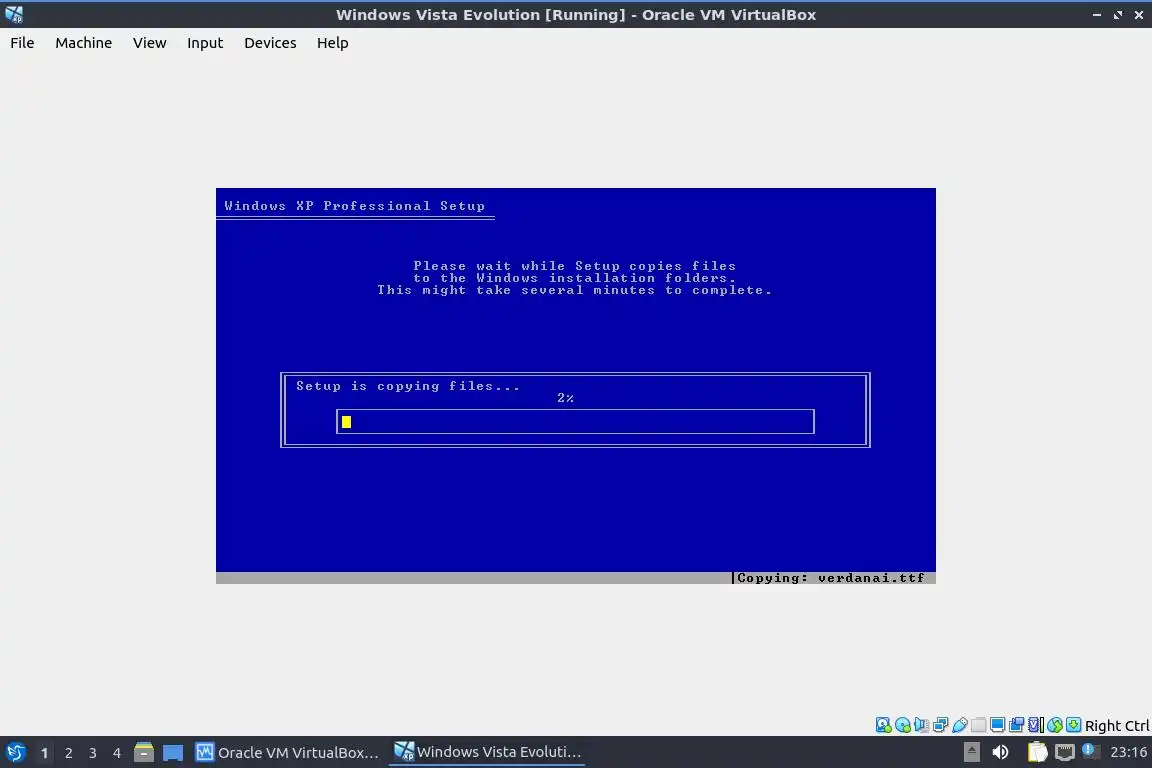Screen dimensions: 1152x768
Task: Open the clipboard manager tray icon
Action: [x=1037, y=752]
